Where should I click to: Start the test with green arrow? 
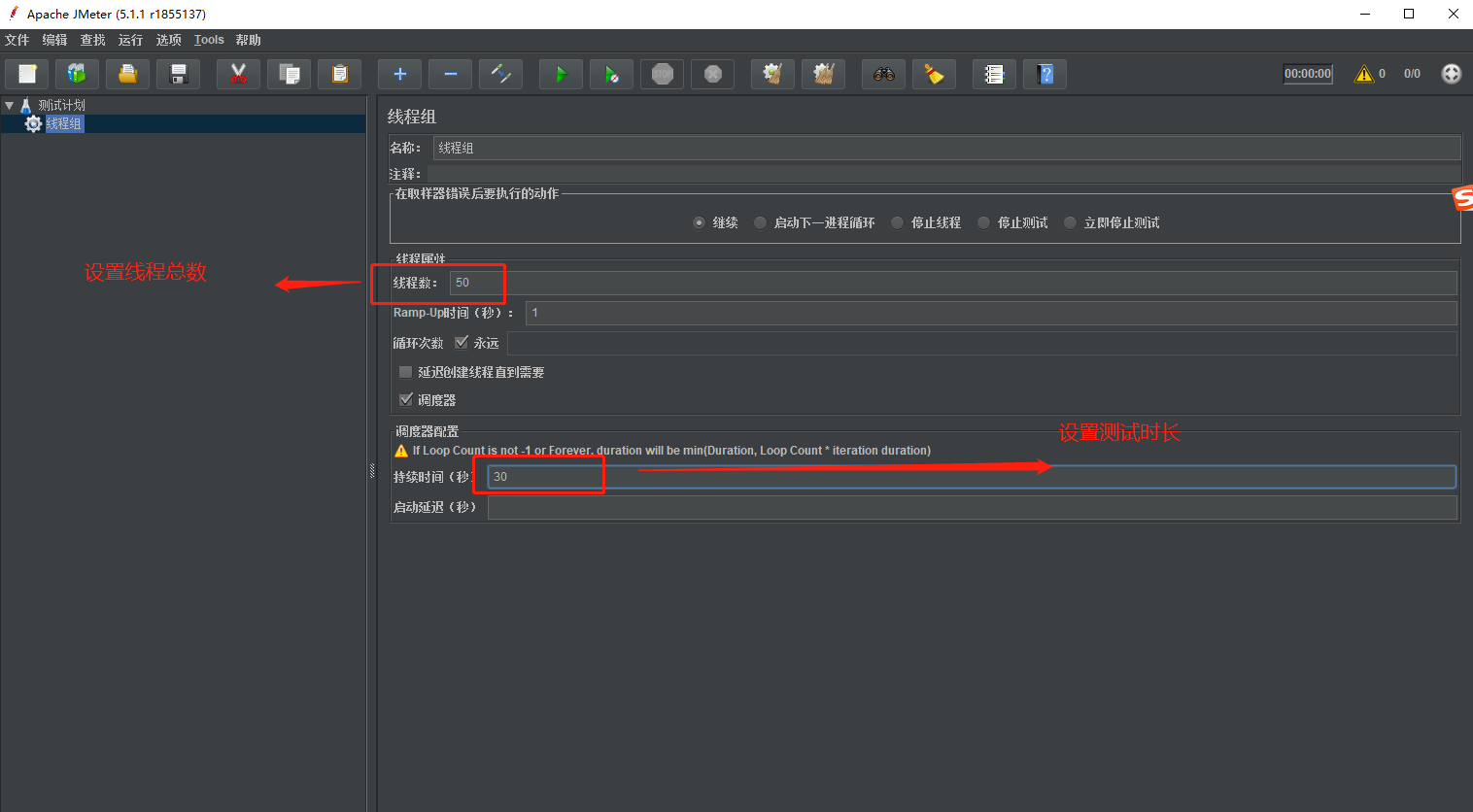[x=561, y=74]
